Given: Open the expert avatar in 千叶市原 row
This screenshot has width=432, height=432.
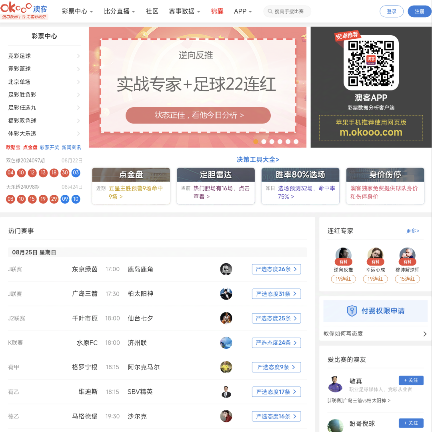Looking at the screenshot, I should [226, 318].
